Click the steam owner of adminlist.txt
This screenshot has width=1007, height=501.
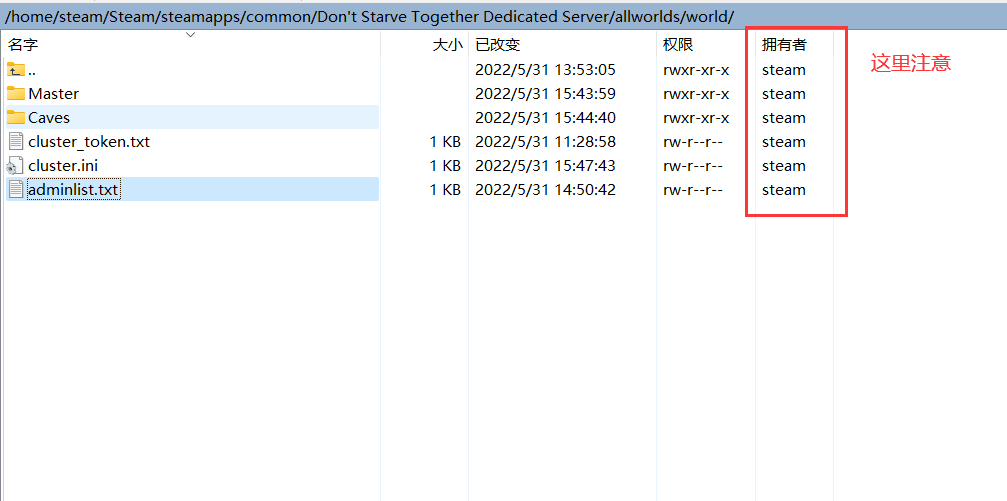point(784,189)
